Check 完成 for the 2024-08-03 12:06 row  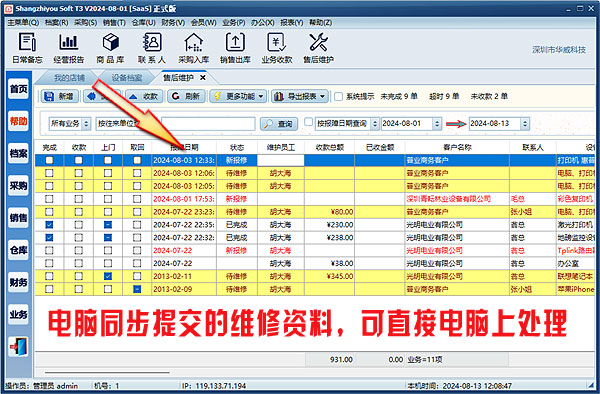click(x=49, y=173)
